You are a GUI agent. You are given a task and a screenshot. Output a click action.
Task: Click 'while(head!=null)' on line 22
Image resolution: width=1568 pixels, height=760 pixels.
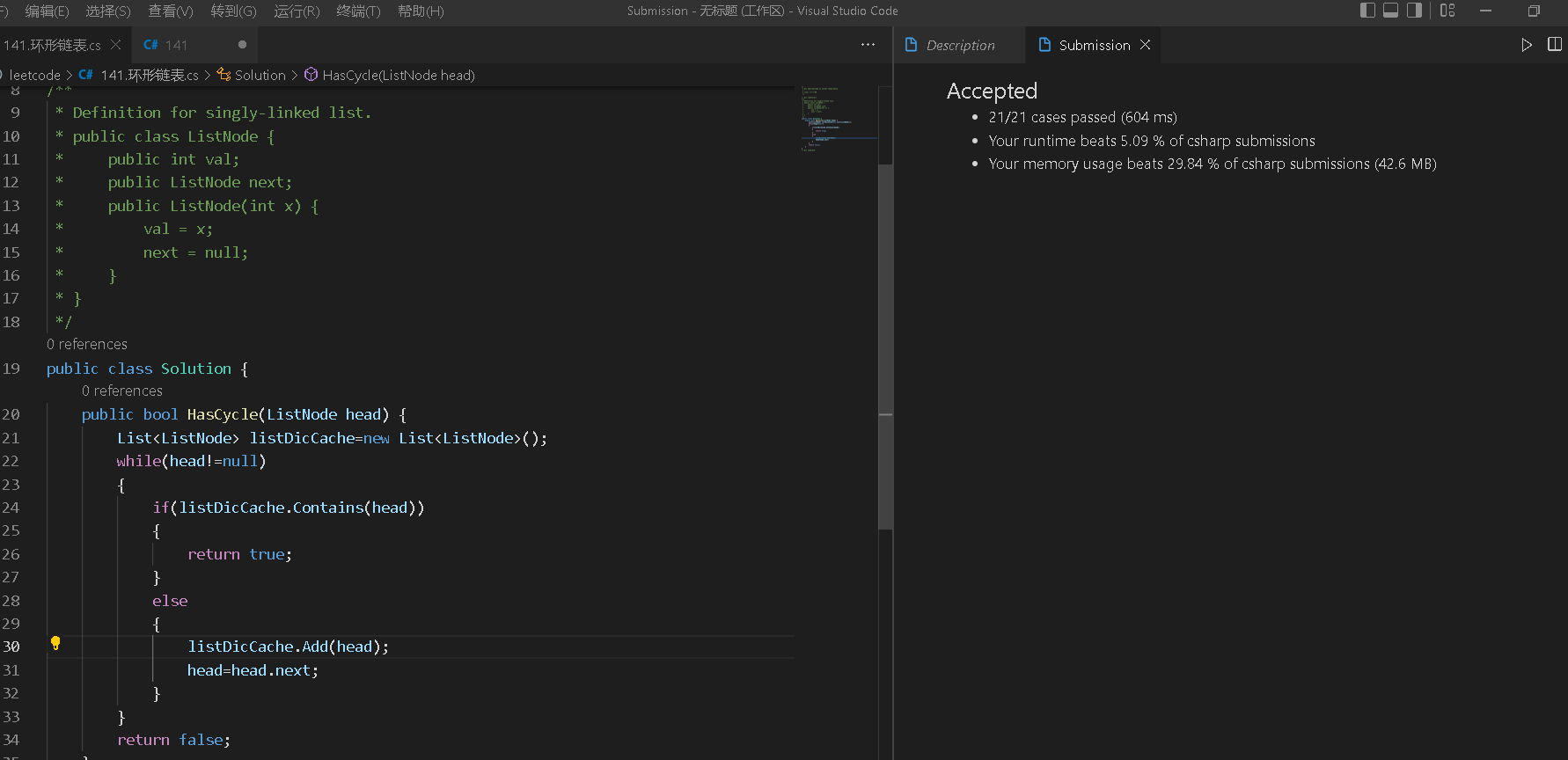[x=191, y=461]
